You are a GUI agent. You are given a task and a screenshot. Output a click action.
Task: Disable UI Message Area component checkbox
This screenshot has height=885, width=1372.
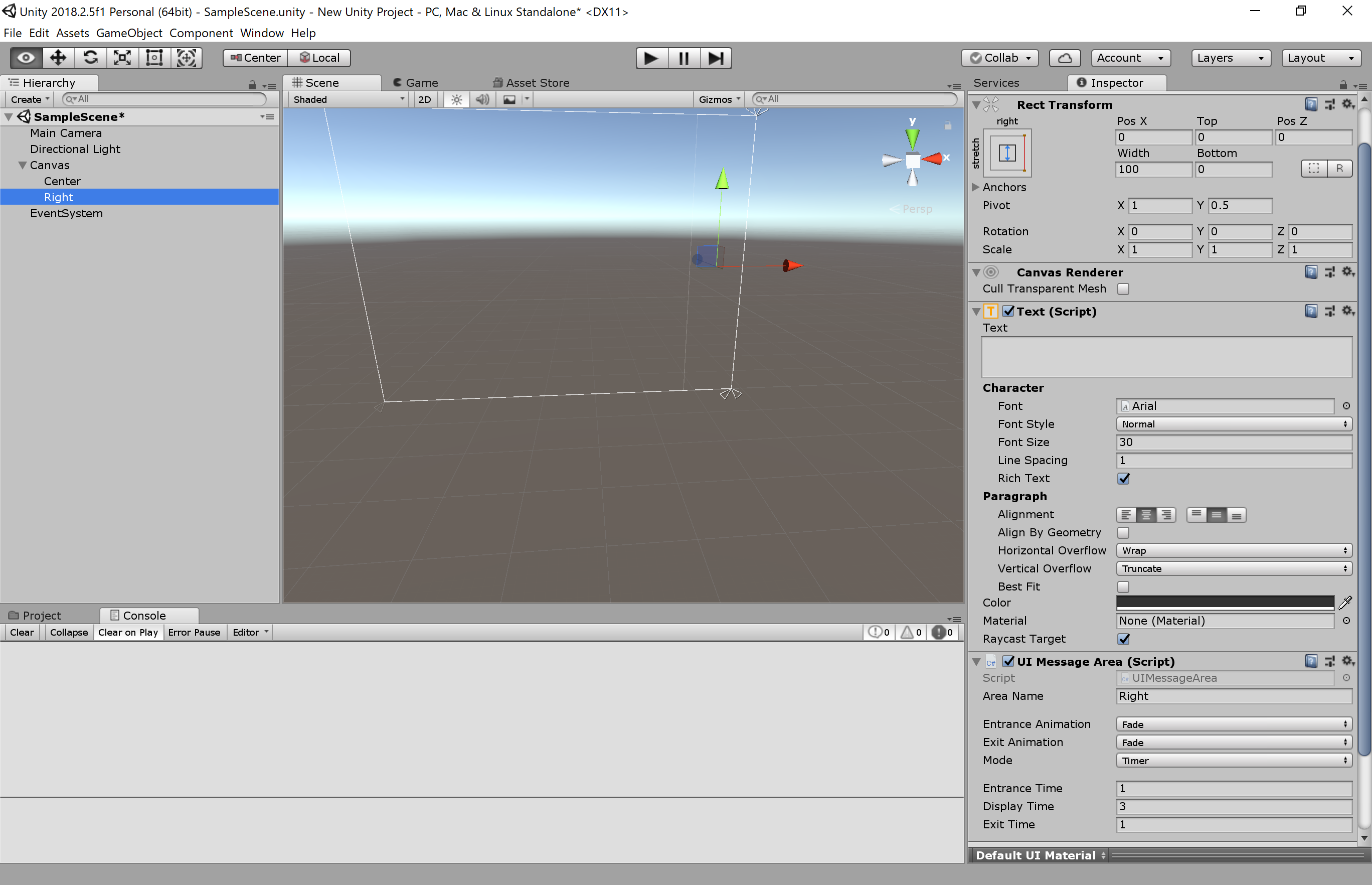(1008, 661)
